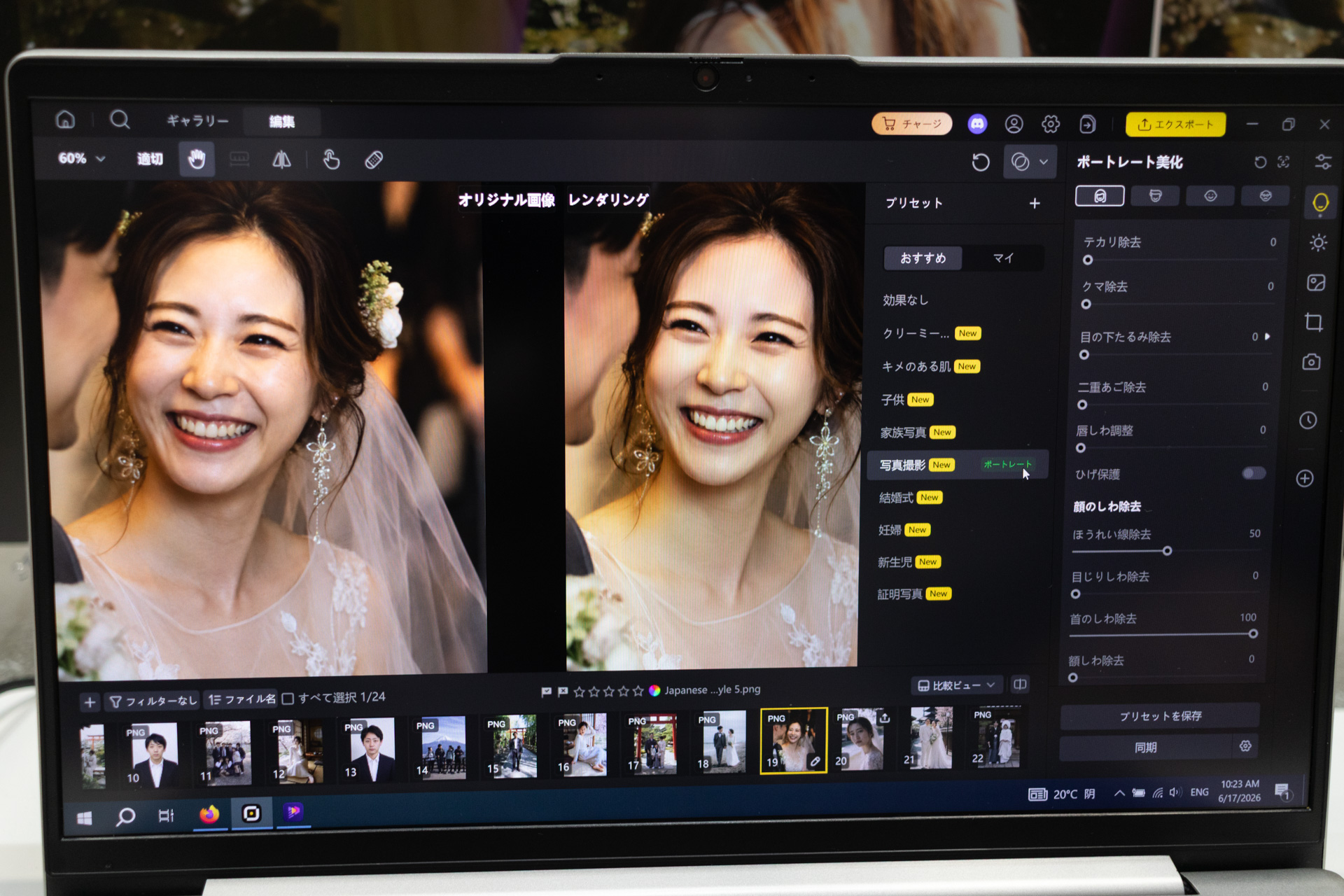Viewport: 1344px width, 896px height.
Task: Select the yellow portrait face sidebar icon
Action: 1320,203
